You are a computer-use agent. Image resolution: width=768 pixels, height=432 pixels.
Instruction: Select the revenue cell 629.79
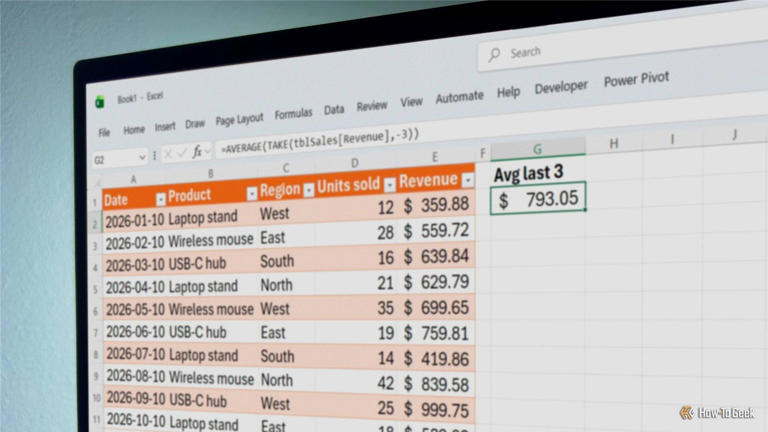coord(435,282)
